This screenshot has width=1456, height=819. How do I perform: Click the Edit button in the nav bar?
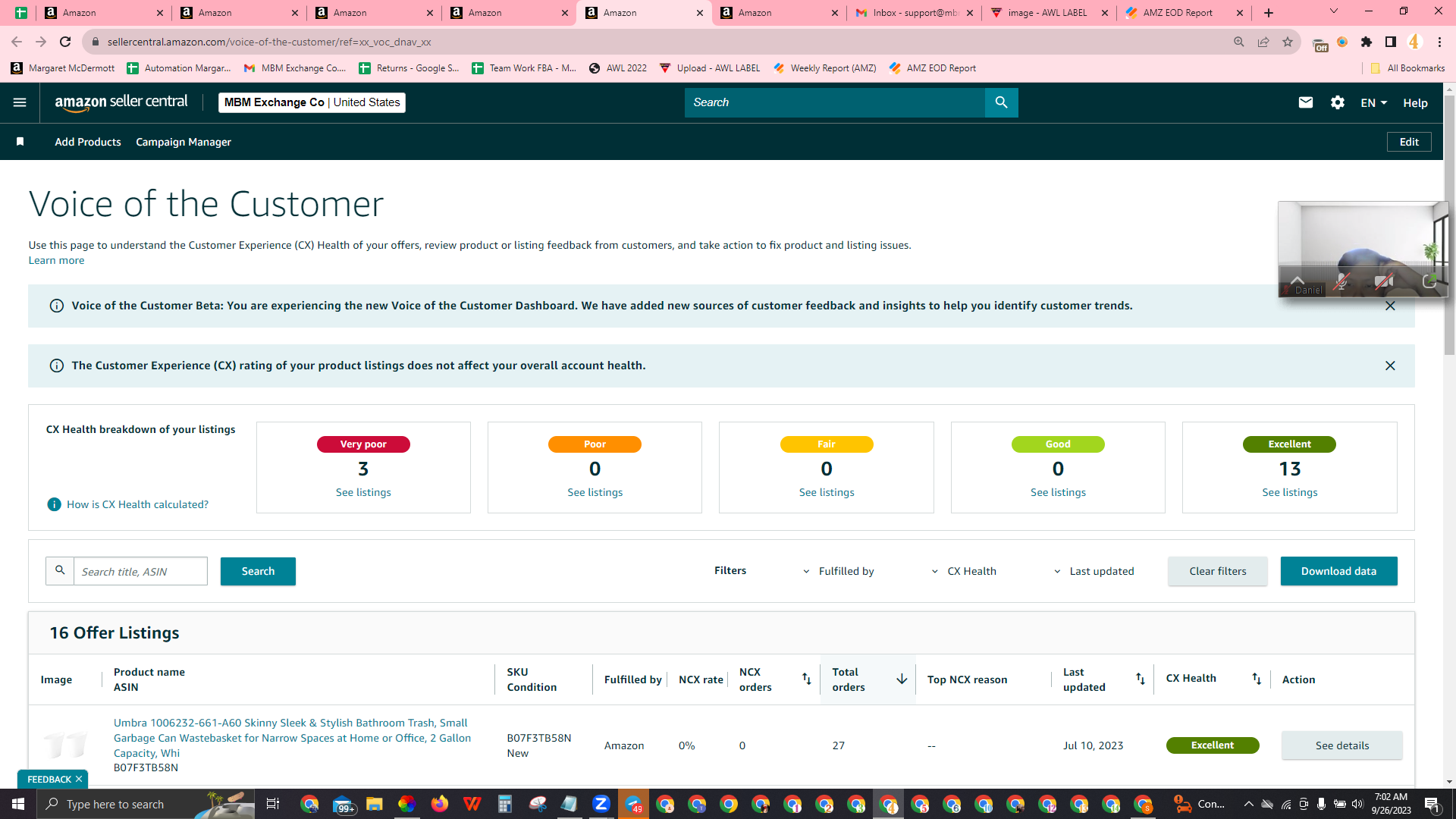(1409, 142)
